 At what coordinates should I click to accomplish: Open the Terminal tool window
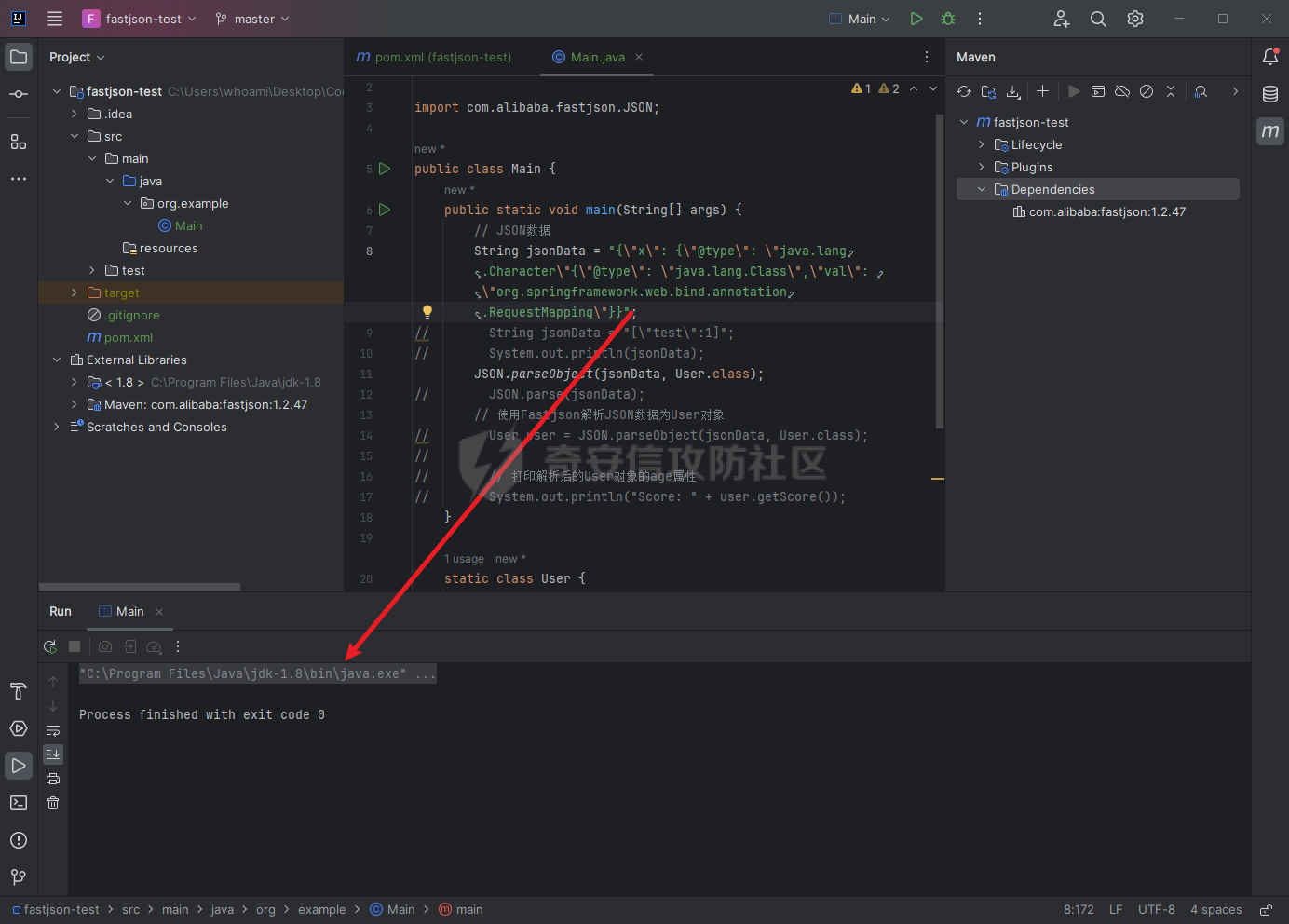point(19,803)
